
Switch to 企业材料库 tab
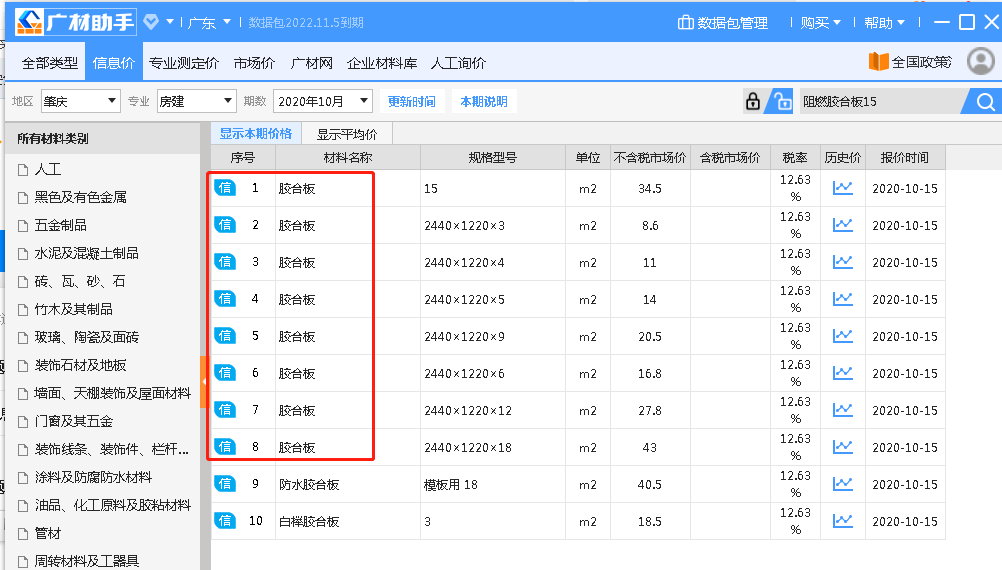pyautogui.click(x=382, y=63)
